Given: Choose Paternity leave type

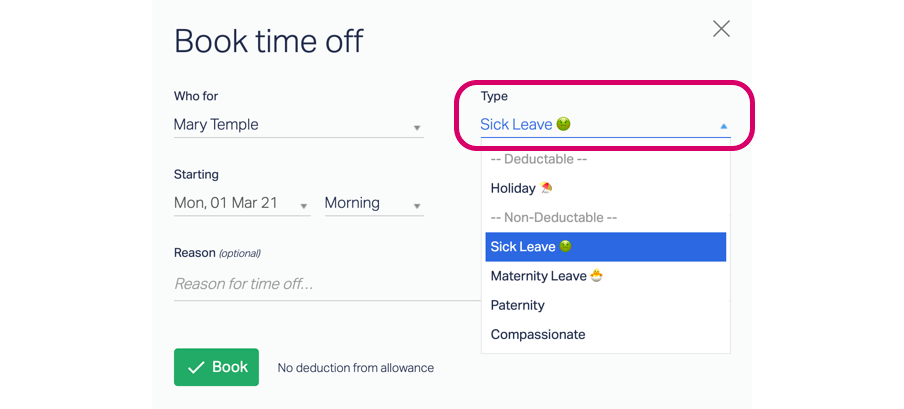Looking at the screenshot, I should tap(605, 305).
